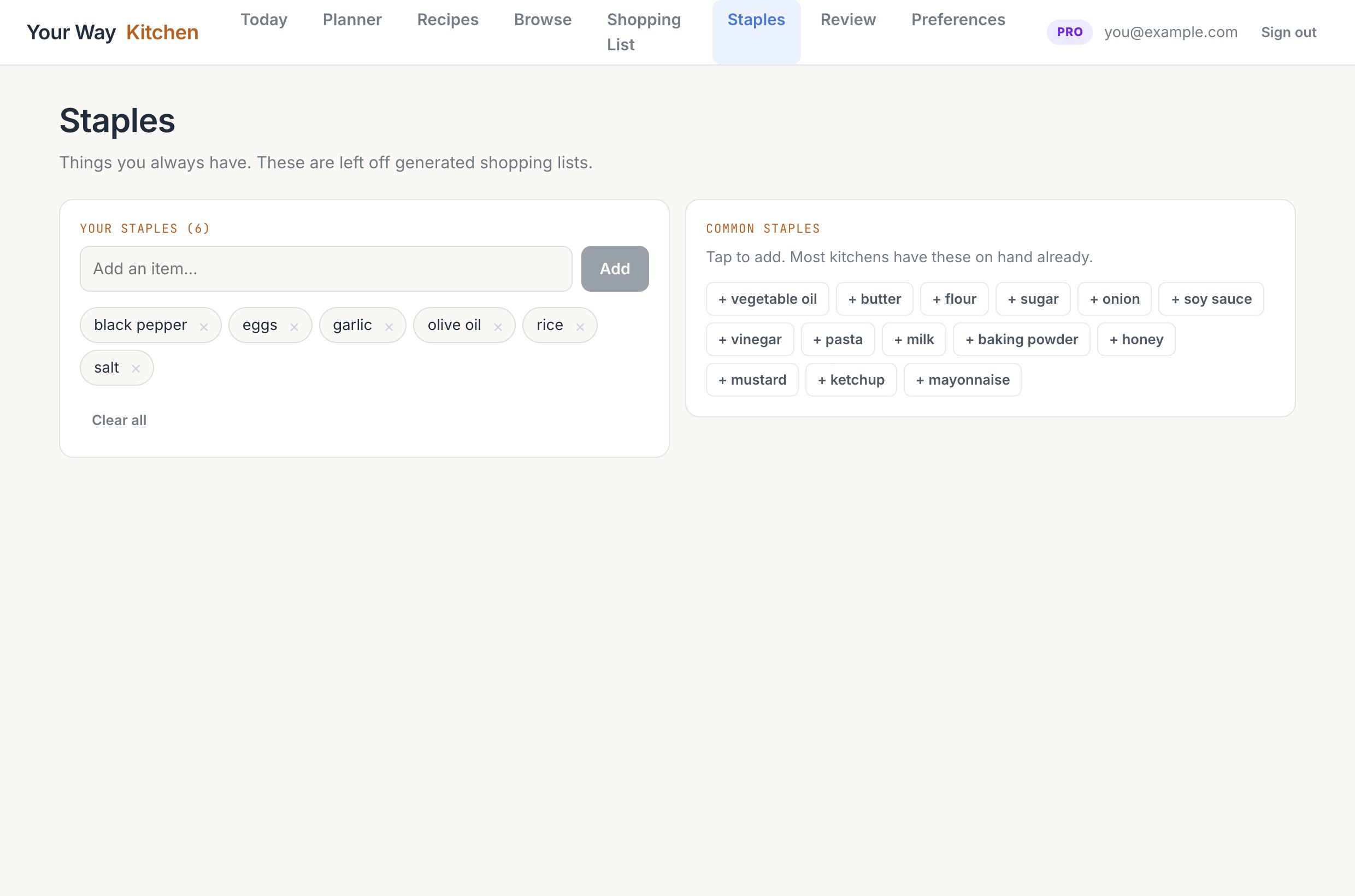This screenshot has width=1355, height=896.
Task: Add baking powder from common staples
Action: 1021,339
